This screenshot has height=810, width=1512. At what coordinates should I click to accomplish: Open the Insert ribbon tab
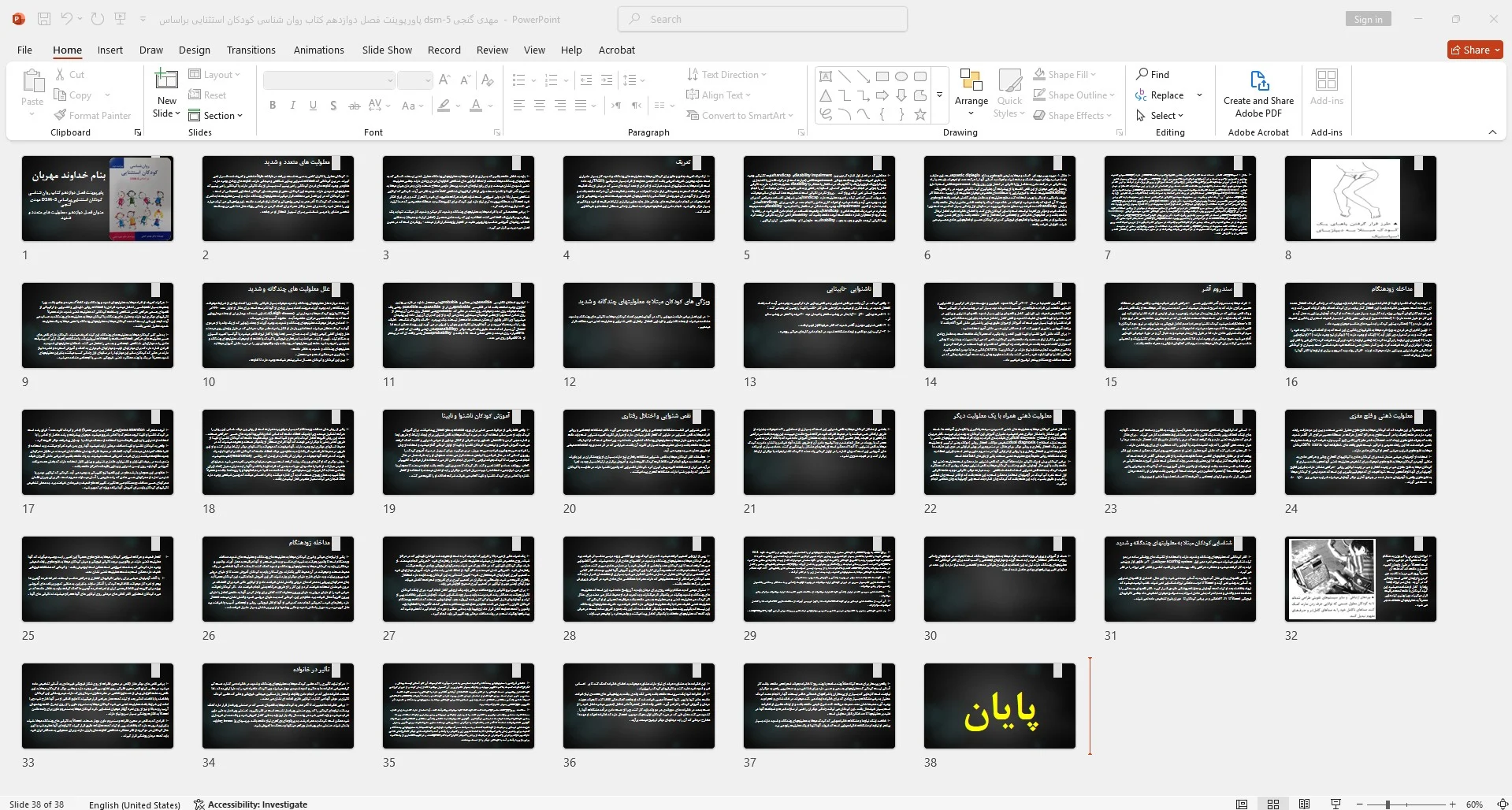[110, 50]
